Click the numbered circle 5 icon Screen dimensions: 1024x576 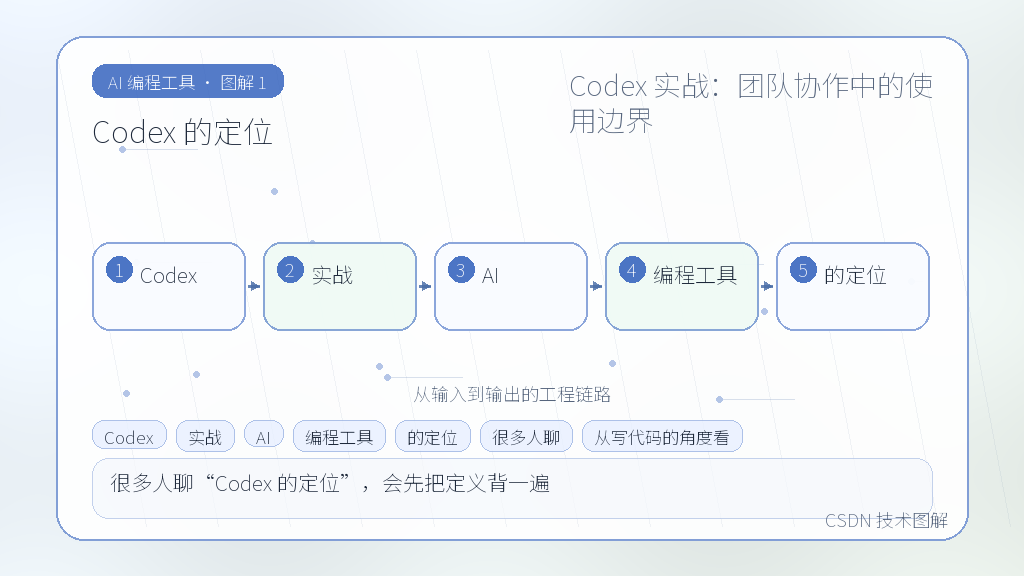pos(803,270)
